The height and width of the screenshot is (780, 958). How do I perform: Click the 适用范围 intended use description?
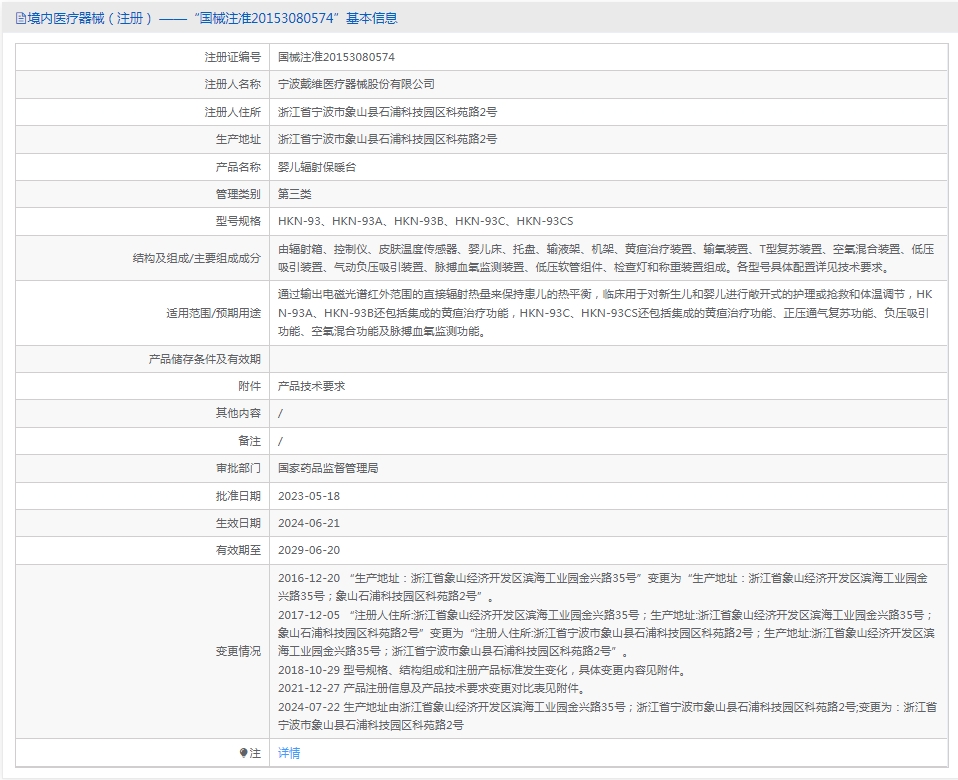(605, 313)
